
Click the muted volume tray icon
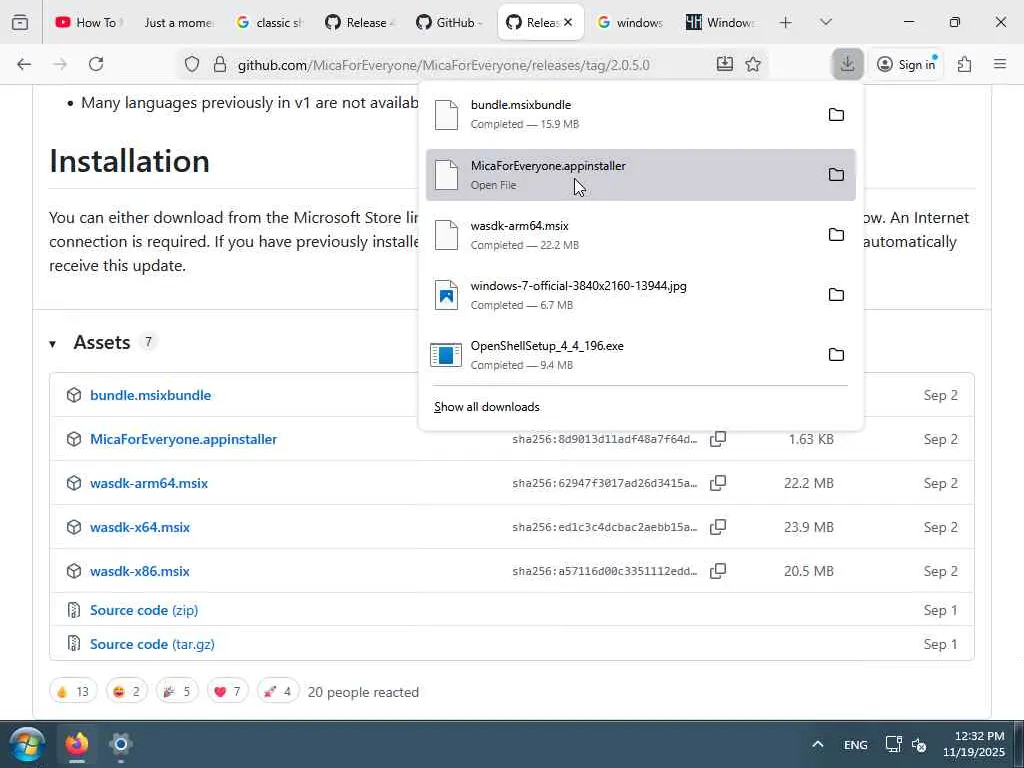click(x=919, y=744)
